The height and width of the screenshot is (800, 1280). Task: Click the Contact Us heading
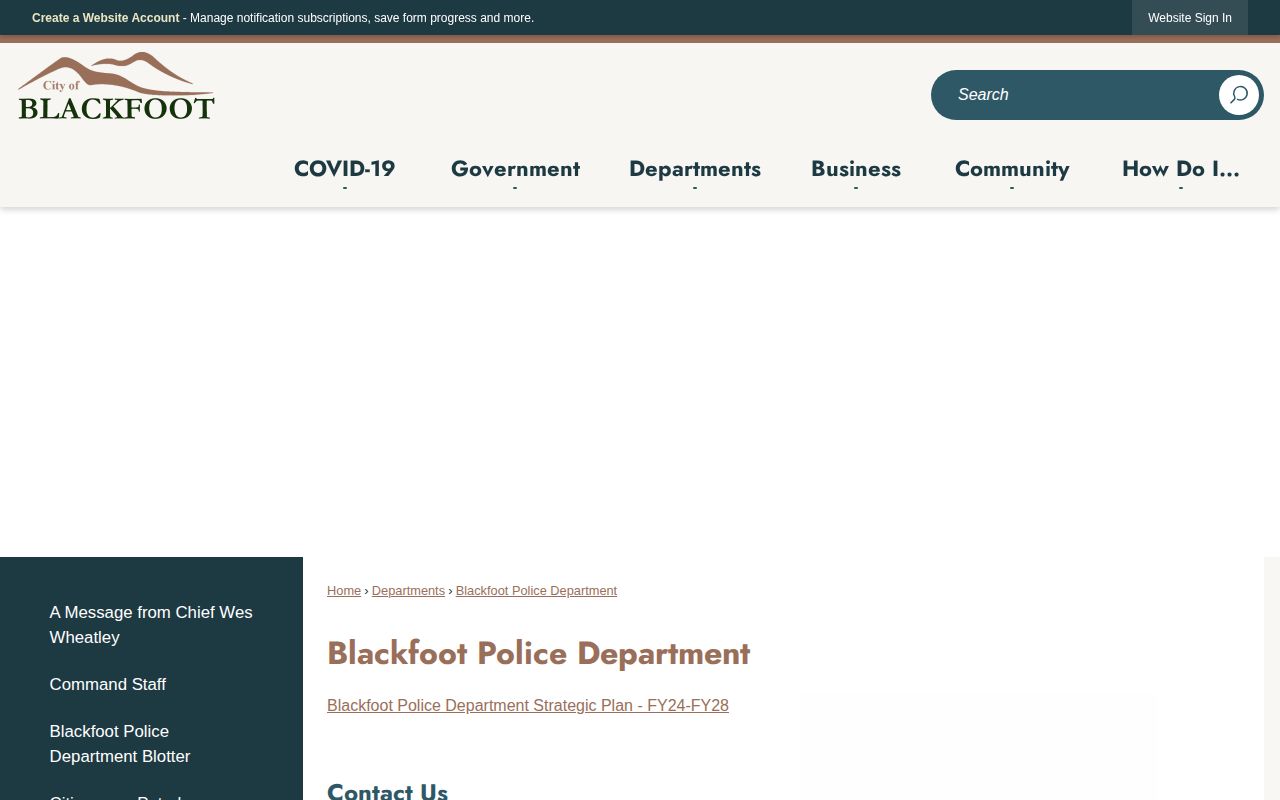click(387, 790)
